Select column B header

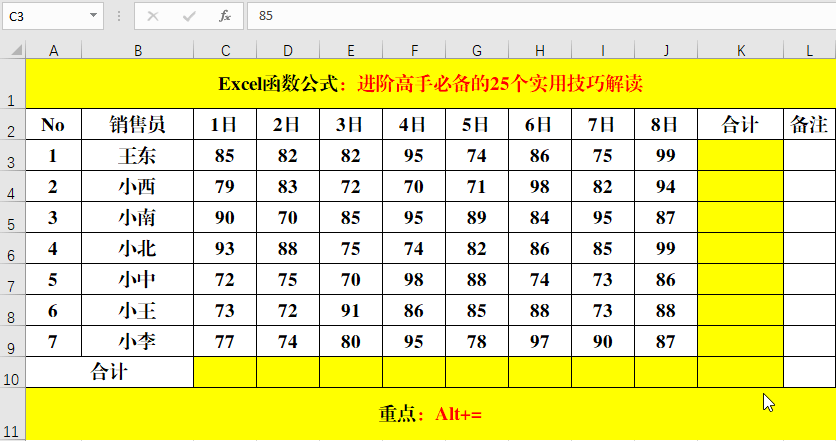(x=138, y=51)
